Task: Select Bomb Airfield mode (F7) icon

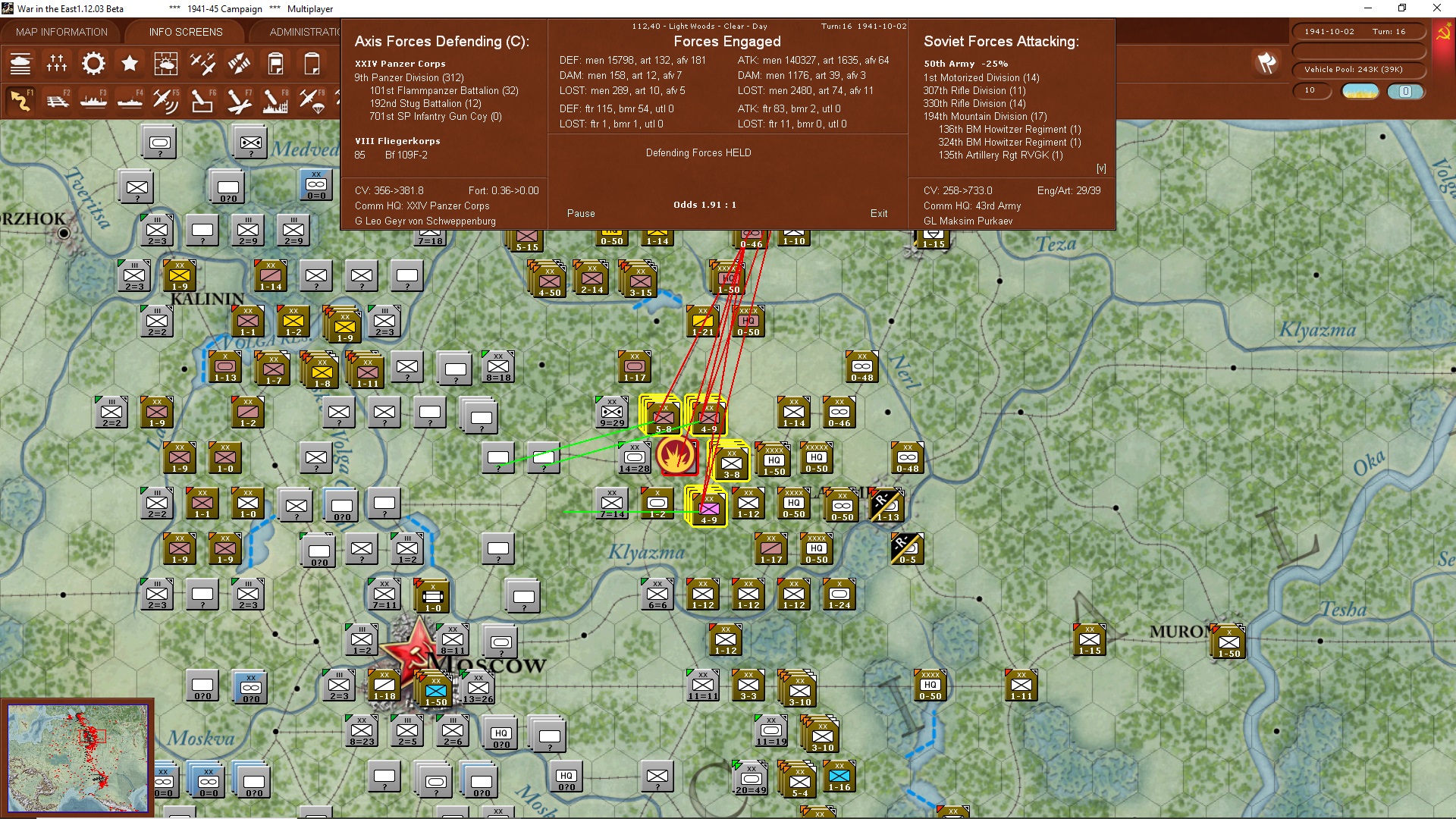Action: (x=239, y=100)
